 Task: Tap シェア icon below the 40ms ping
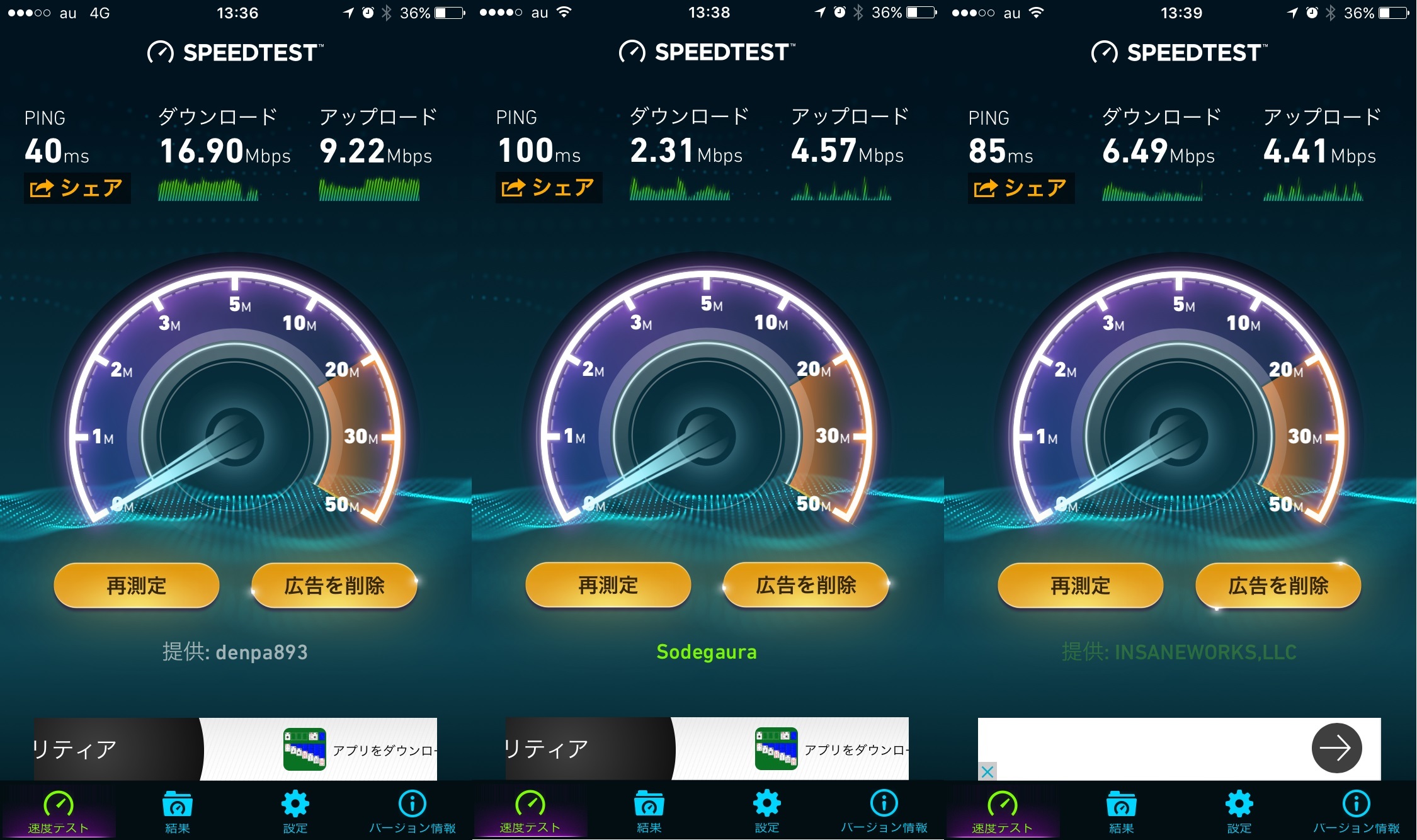coord(77,188)
